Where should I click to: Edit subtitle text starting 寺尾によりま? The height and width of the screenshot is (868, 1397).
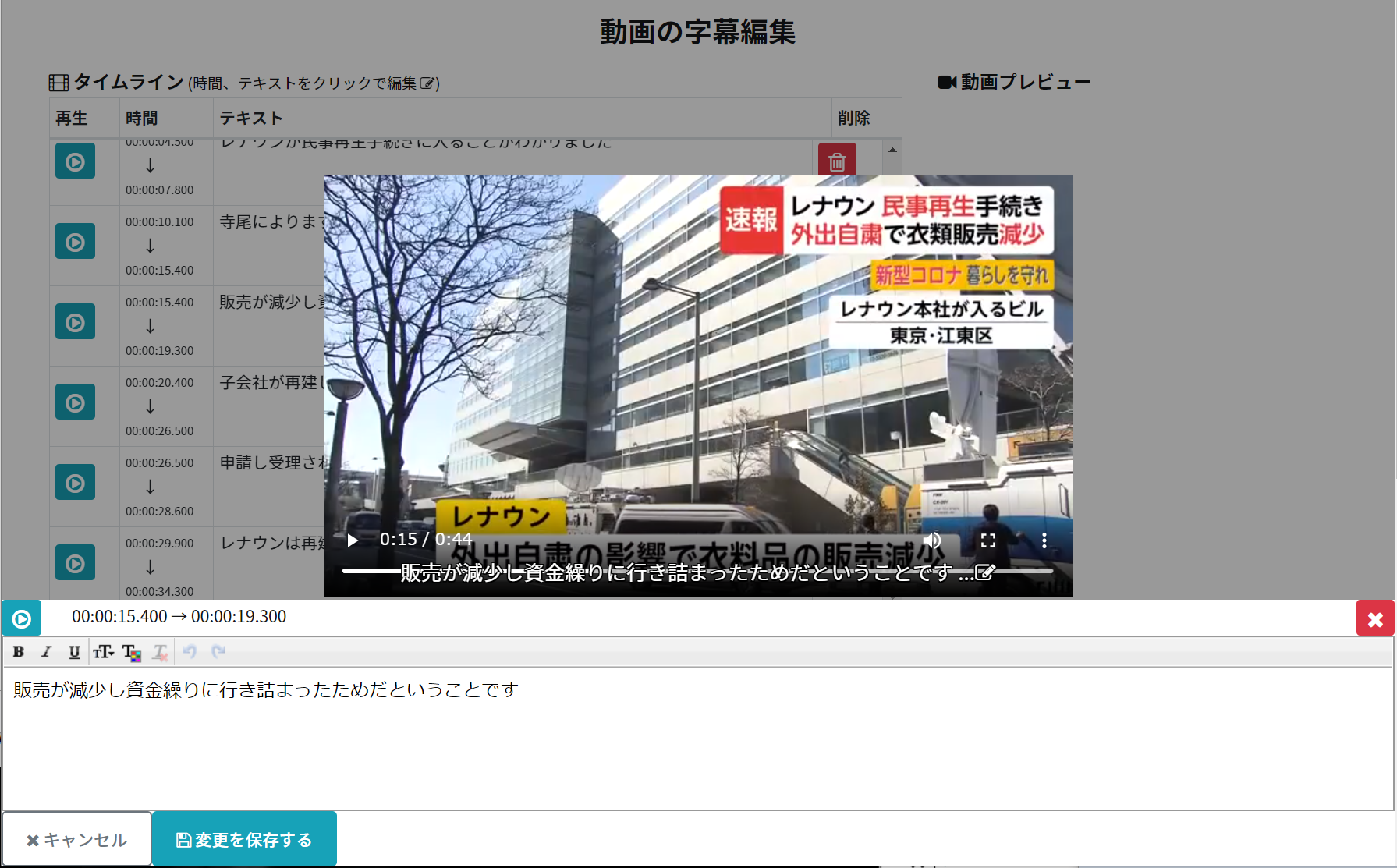[271, 221]
